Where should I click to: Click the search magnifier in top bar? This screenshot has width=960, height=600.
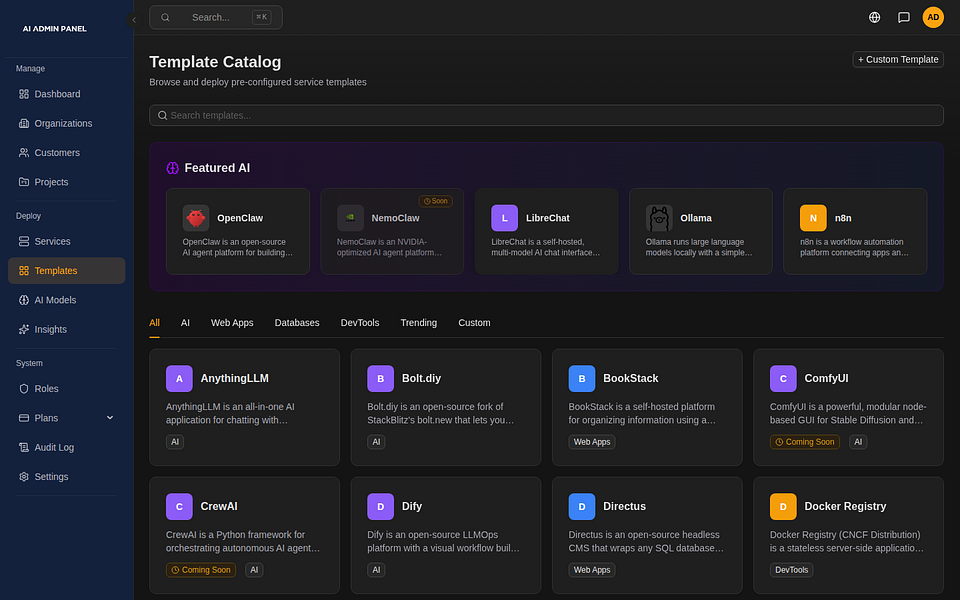pos(165,18)
